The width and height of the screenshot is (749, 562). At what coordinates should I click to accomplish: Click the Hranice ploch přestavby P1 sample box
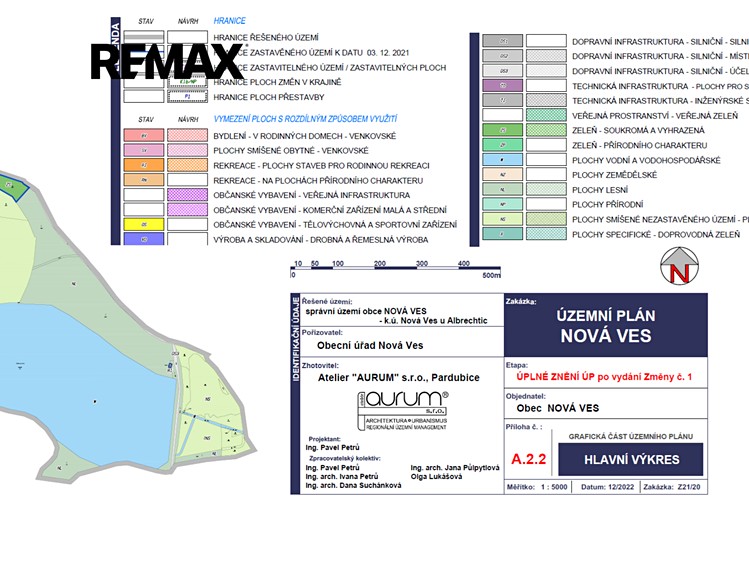187,96
